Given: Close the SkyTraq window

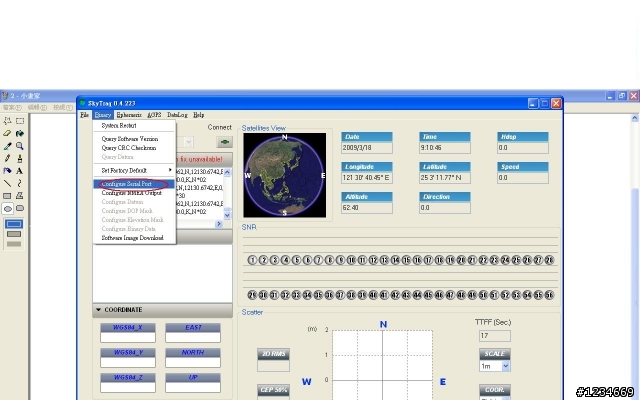Looking at the screenshot, I should (x=556, y=103).
